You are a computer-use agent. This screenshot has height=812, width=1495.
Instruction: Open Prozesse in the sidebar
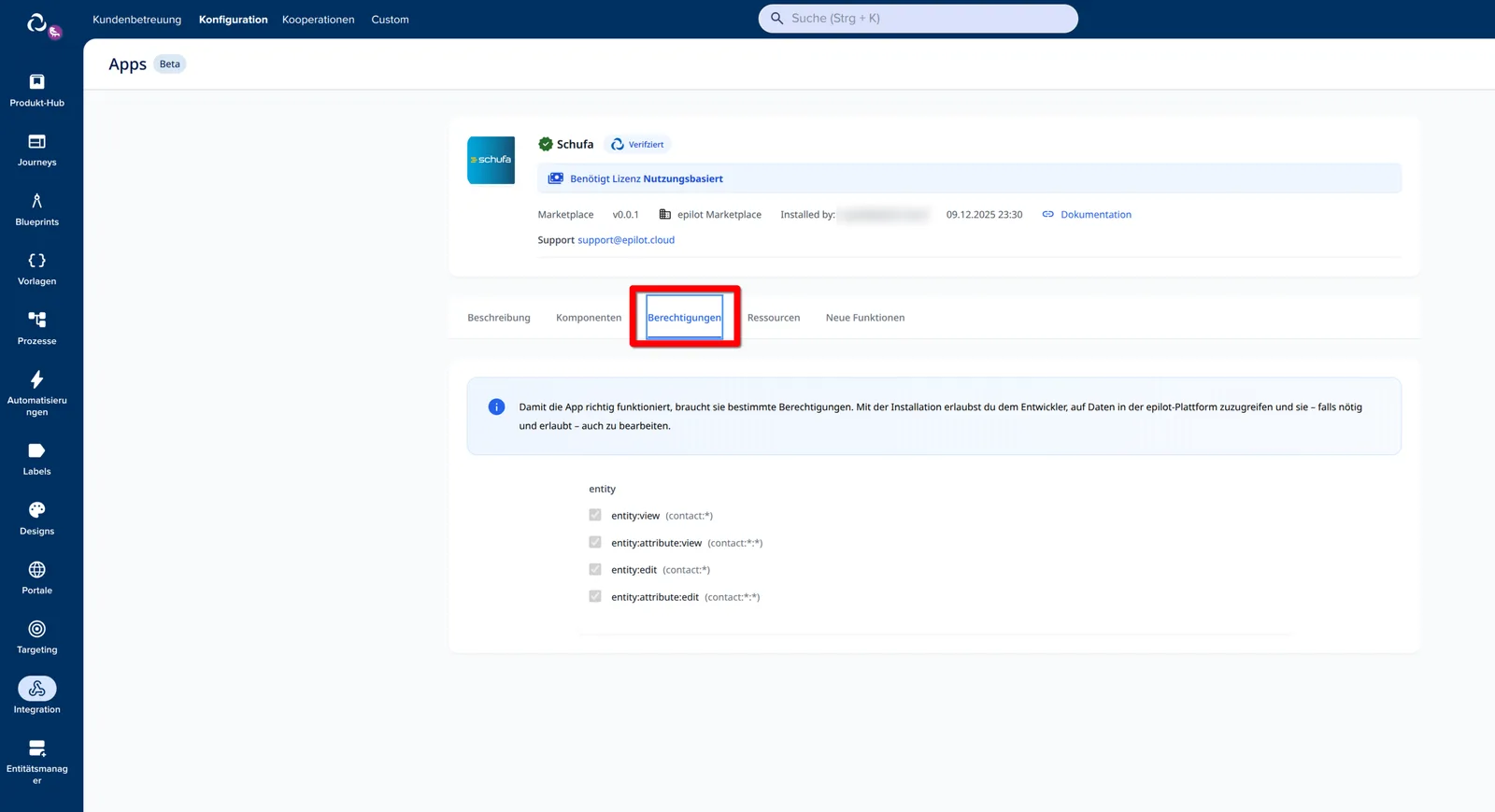click(x=36, y=328)
